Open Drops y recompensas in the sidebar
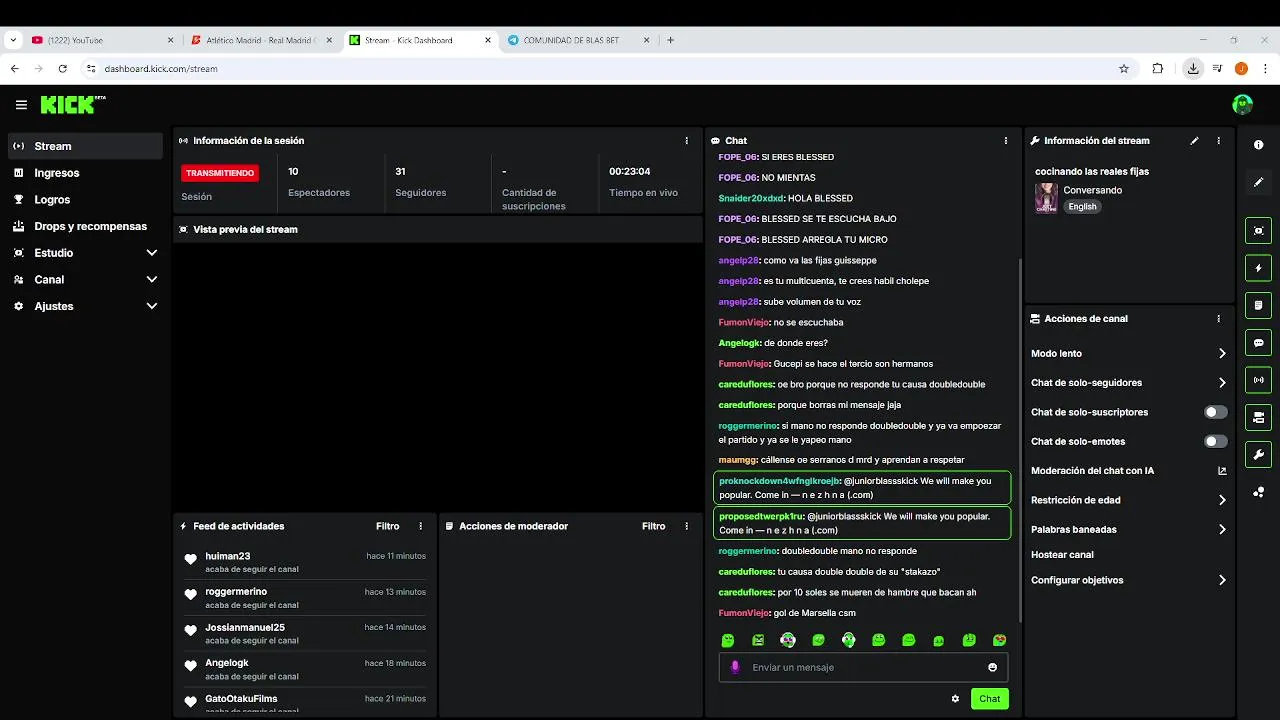The height and width of the screenshot is (720, 1280). coord(85,226)
